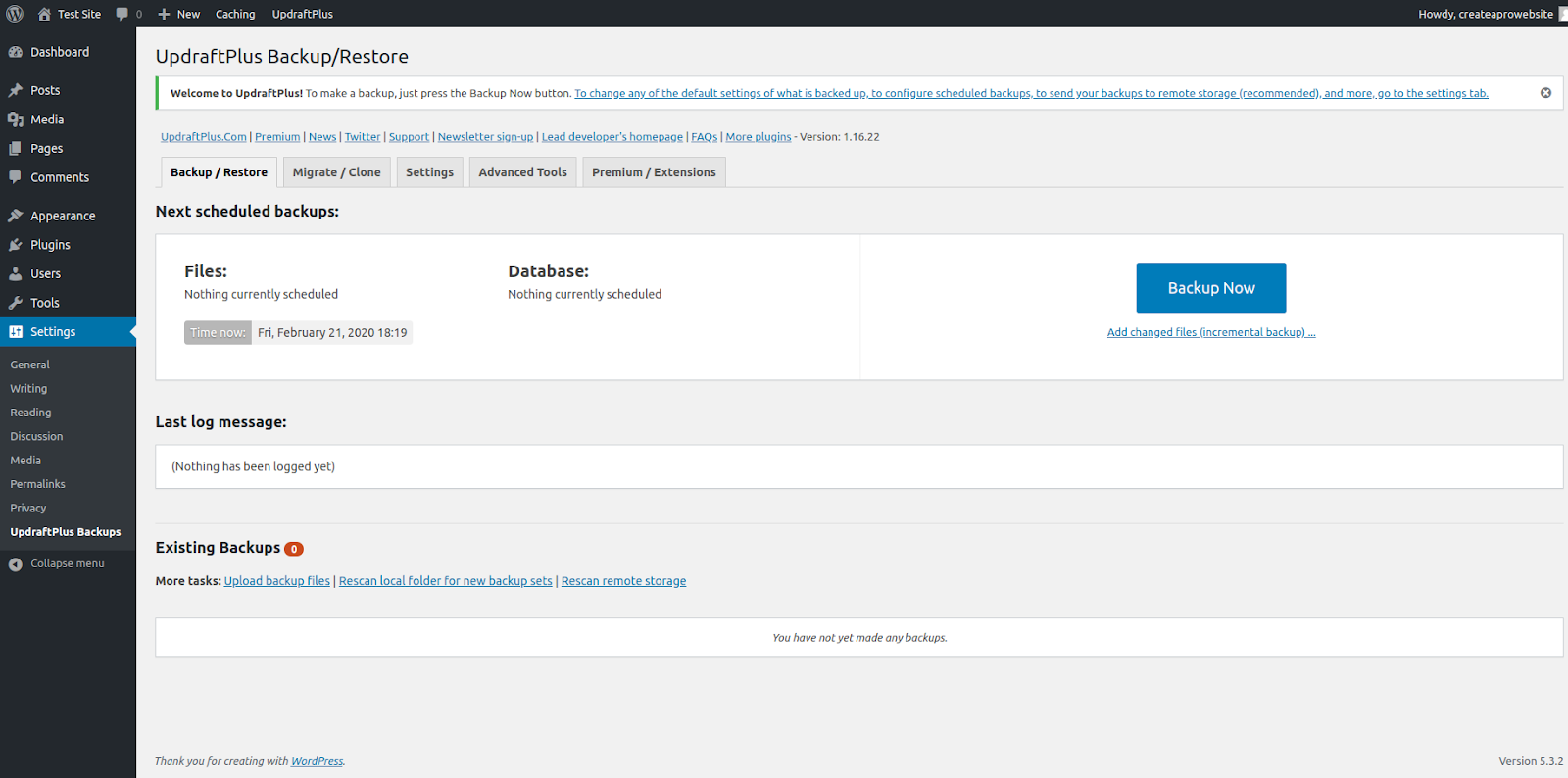Open the Lead developer's homepage link

click(612, 137)
